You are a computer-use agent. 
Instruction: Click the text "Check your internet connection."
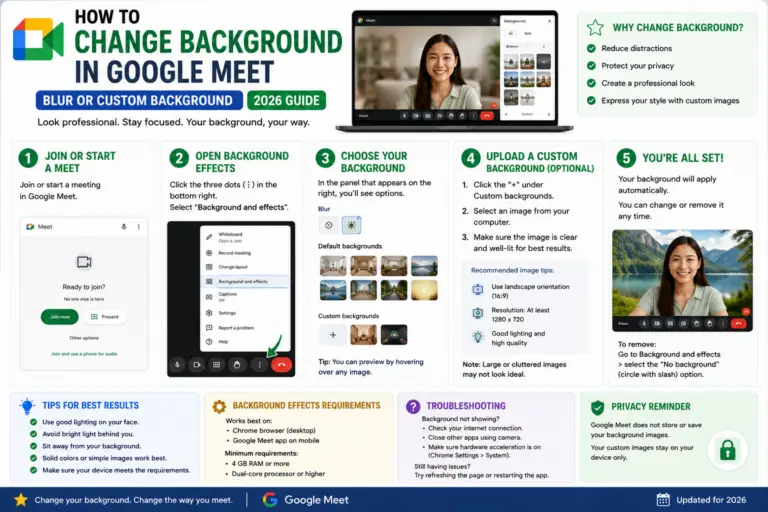[476, 428]
